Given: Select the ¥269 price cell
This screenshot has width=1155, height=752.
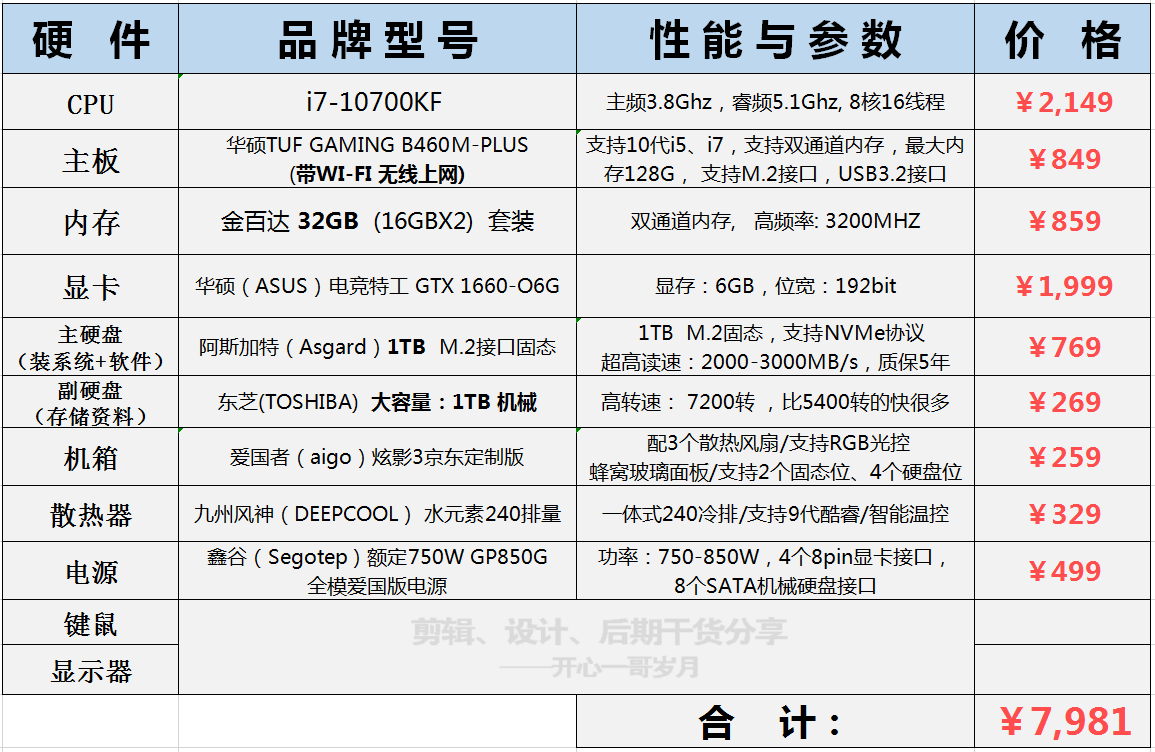Looking at the screenshot, I should (1062, 402).
